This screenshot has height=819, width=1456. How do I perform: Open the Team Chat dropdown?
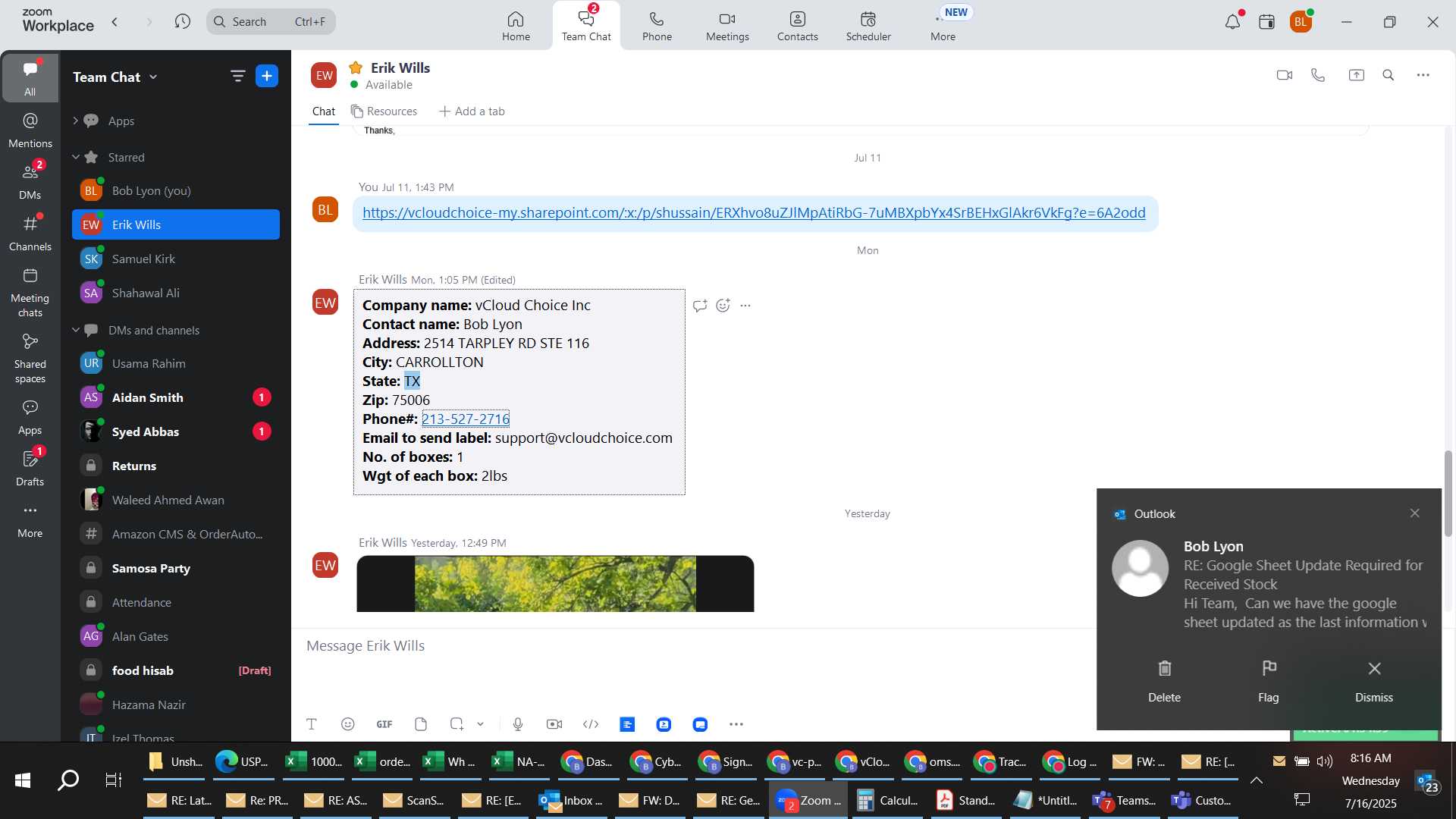click(153, 77)
